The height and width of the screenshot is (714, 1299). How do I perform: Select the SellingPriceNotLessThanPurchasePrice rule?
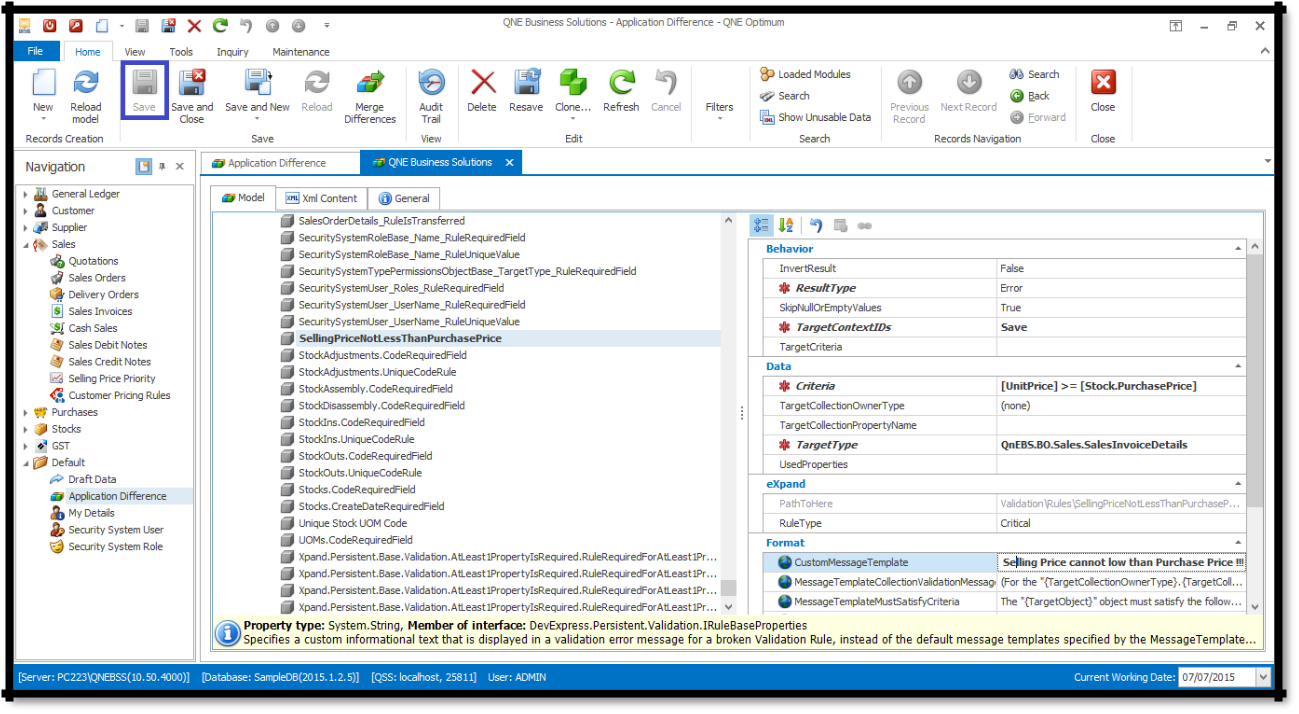point(400,339)
